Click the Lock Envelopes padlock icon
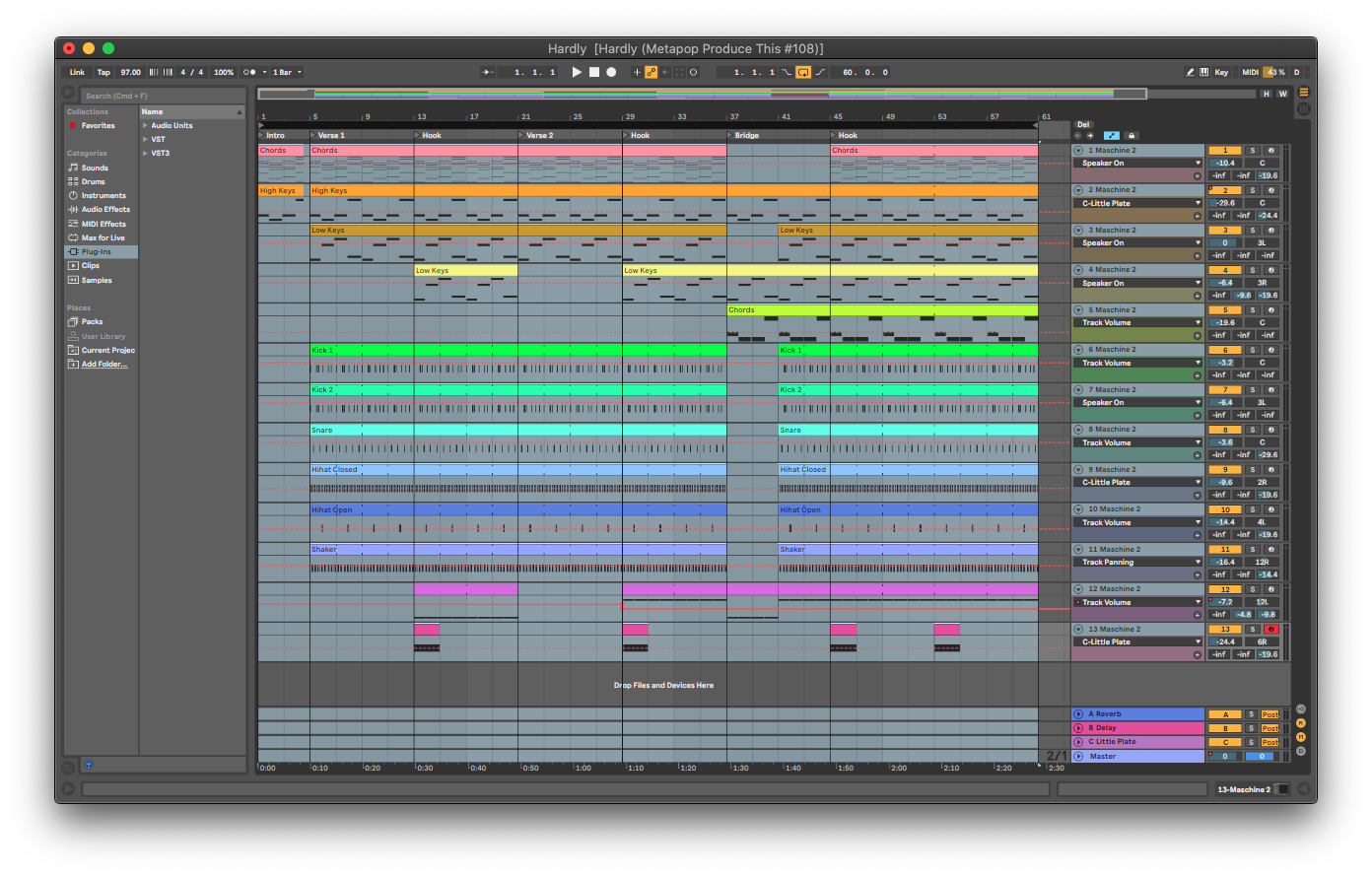Screen dimensions: 1372x876 1132,136
